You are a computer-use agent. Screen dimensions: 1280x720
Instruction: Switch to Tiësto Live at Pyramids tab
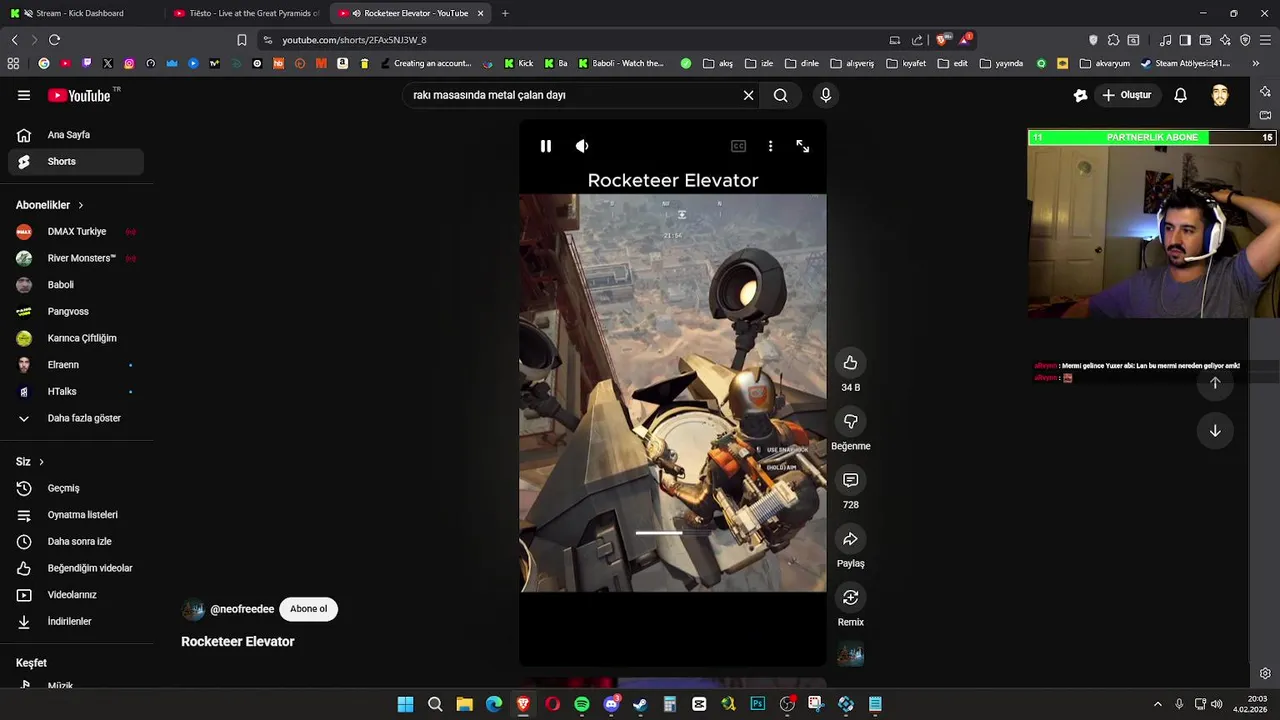pyautogui.click(x=247, y=13)
